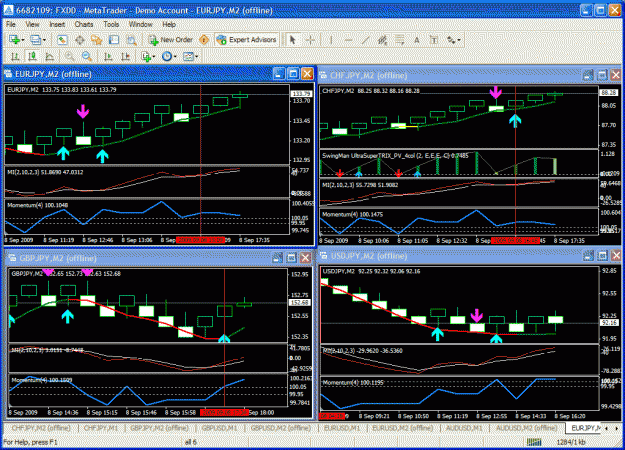Open the Navigator star-folder icon
Image resolution: width=625 pixels, height=450 pixels.
click(97, 40)
